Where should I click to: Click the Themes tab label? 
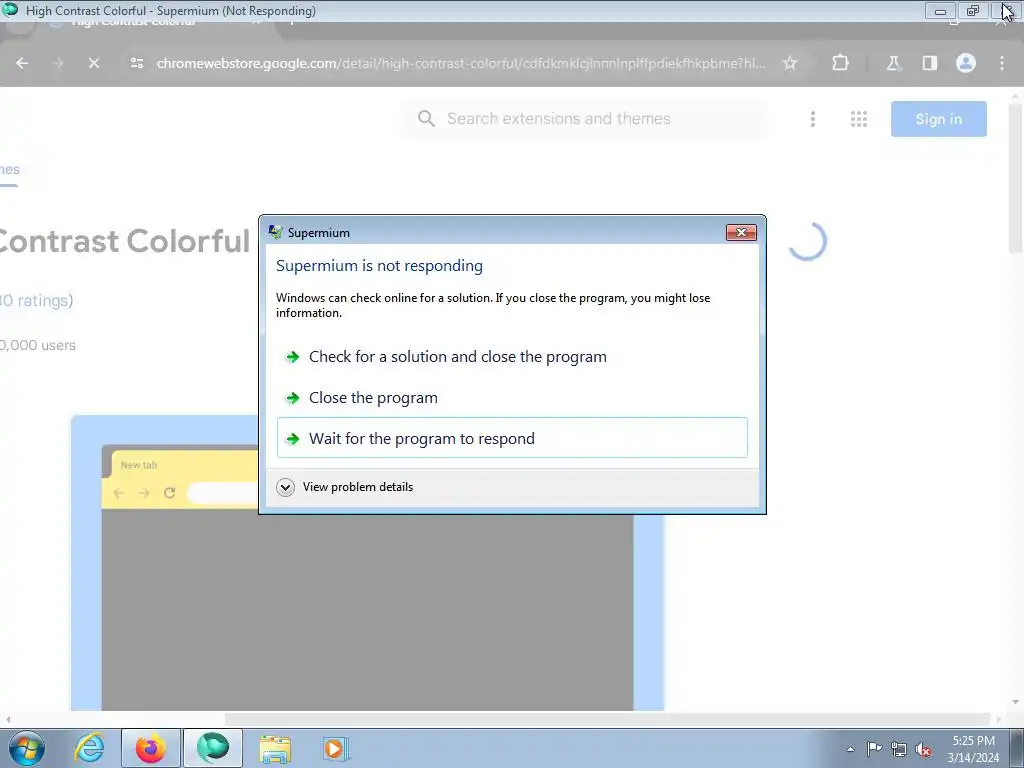tap(10, 170)
